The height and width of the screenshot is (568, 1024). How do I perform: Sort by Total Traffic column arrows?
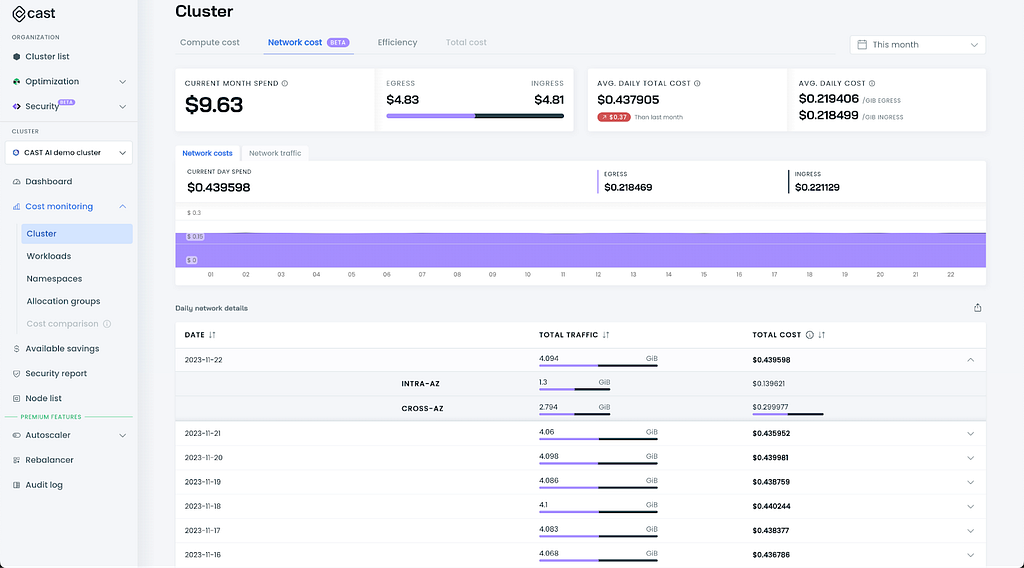pyautogui.click(x=606, y=335)
